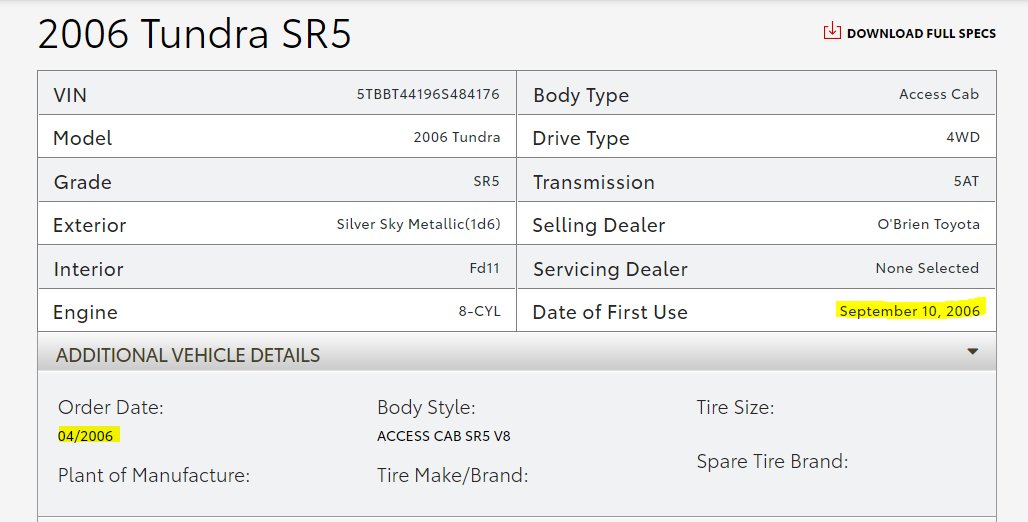
Task: Click the 2006 Tundra SR5 title
Action: (x=194, y=35)
